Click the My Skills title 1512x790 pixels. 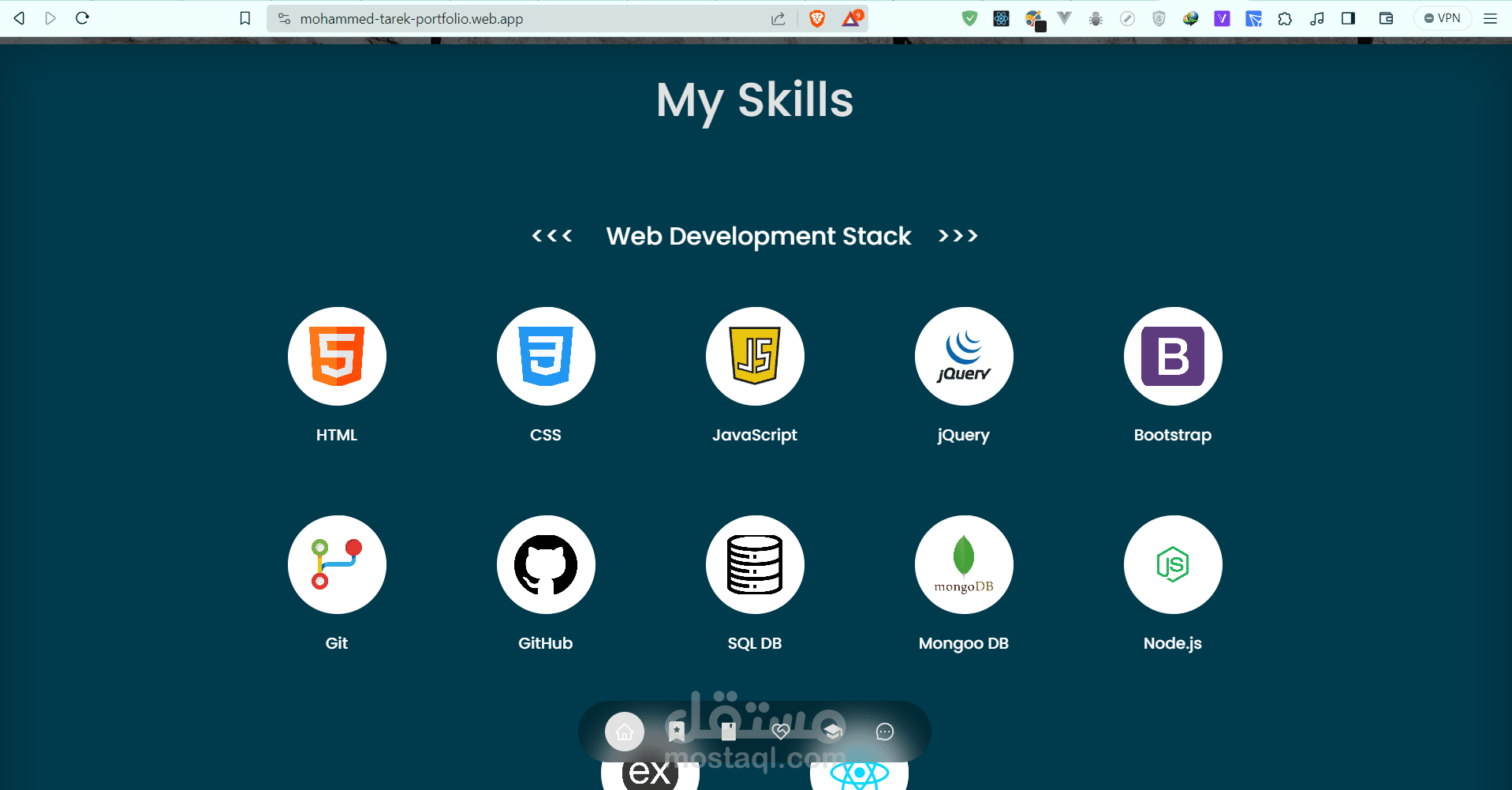(x=755, y=100)
